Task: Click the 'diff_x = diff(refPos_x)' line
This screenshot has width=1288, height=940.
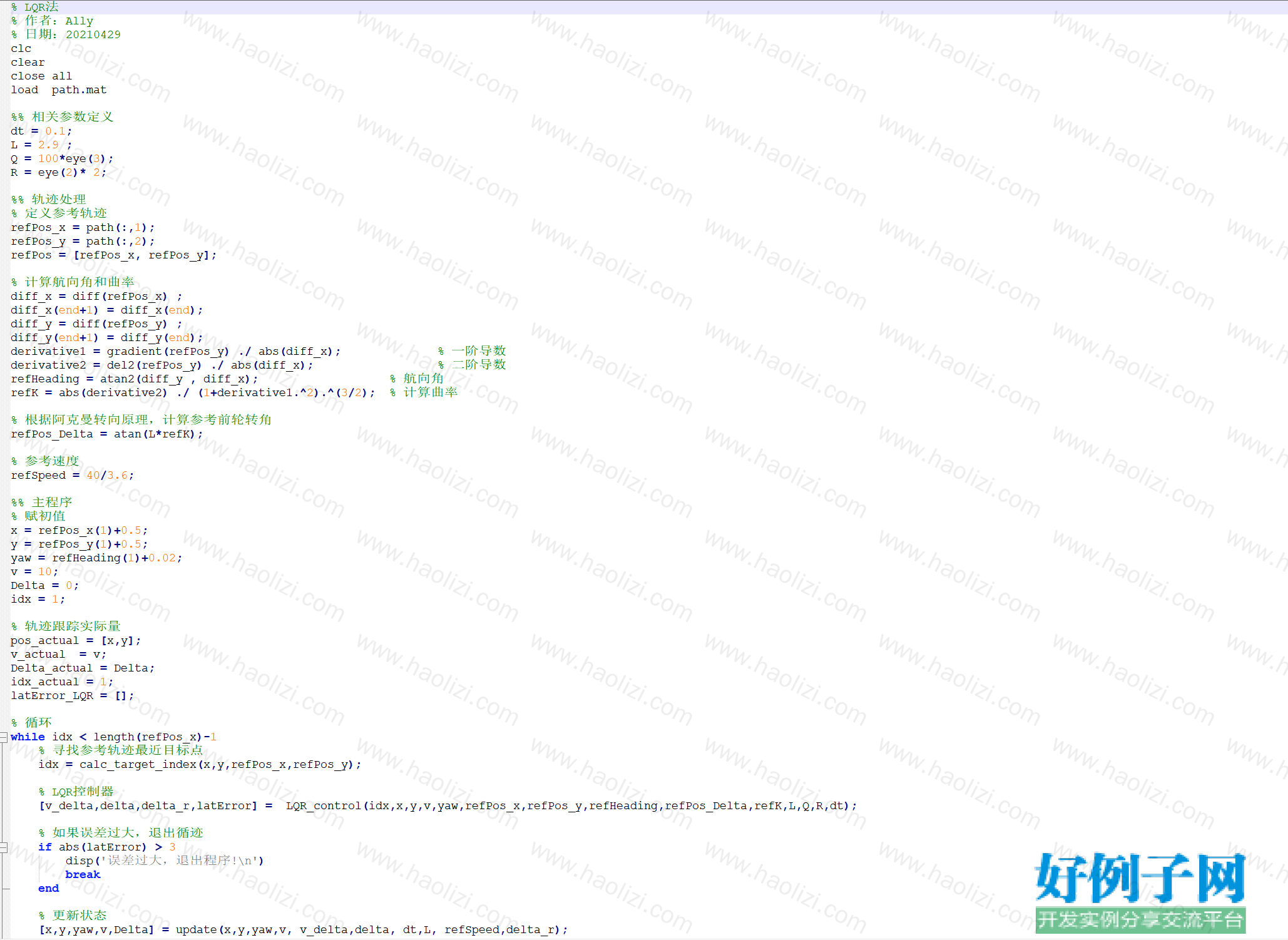Action: [x=97, y=297]
